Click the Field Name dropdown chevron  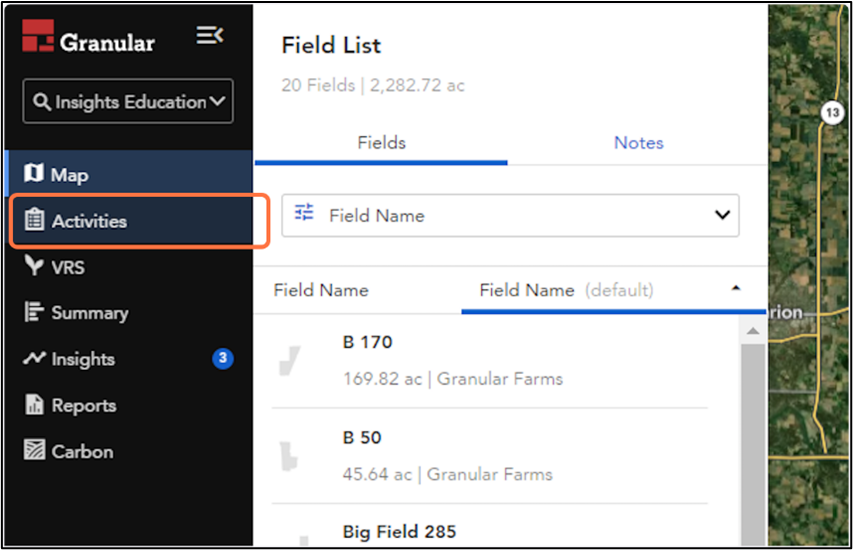(x=722, y=215)
